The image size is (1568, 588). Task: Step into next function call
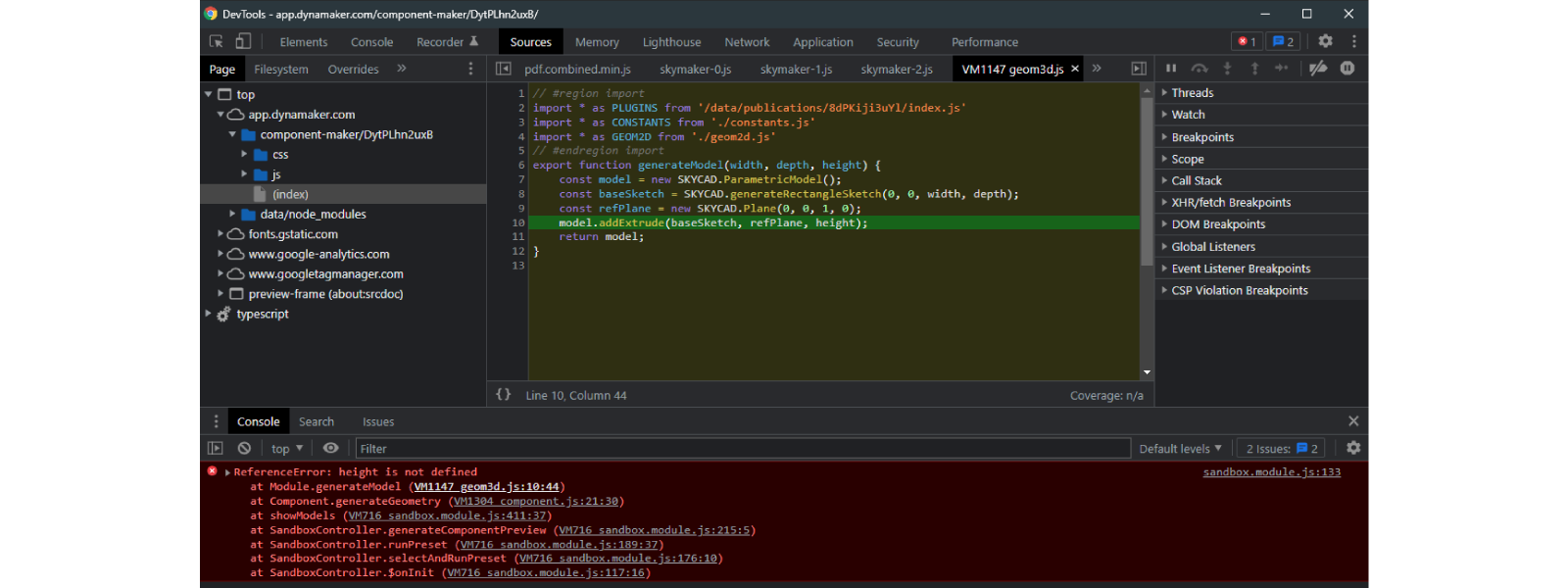[1227, 69]
